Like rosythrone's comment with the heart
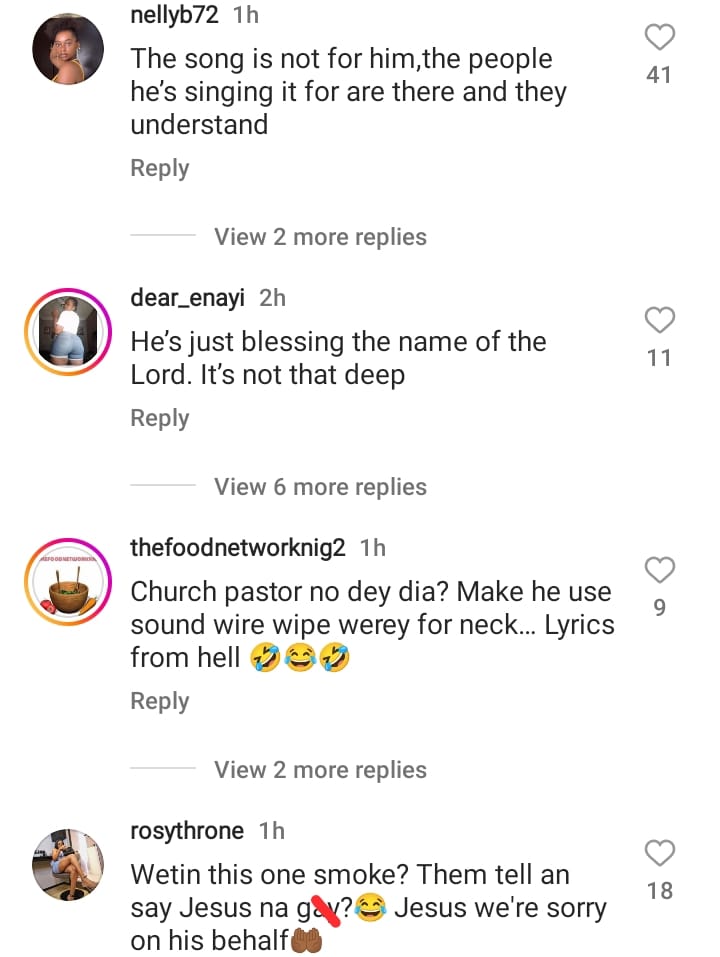The height and width of the screenshot is (957, 720). (659, 854)
